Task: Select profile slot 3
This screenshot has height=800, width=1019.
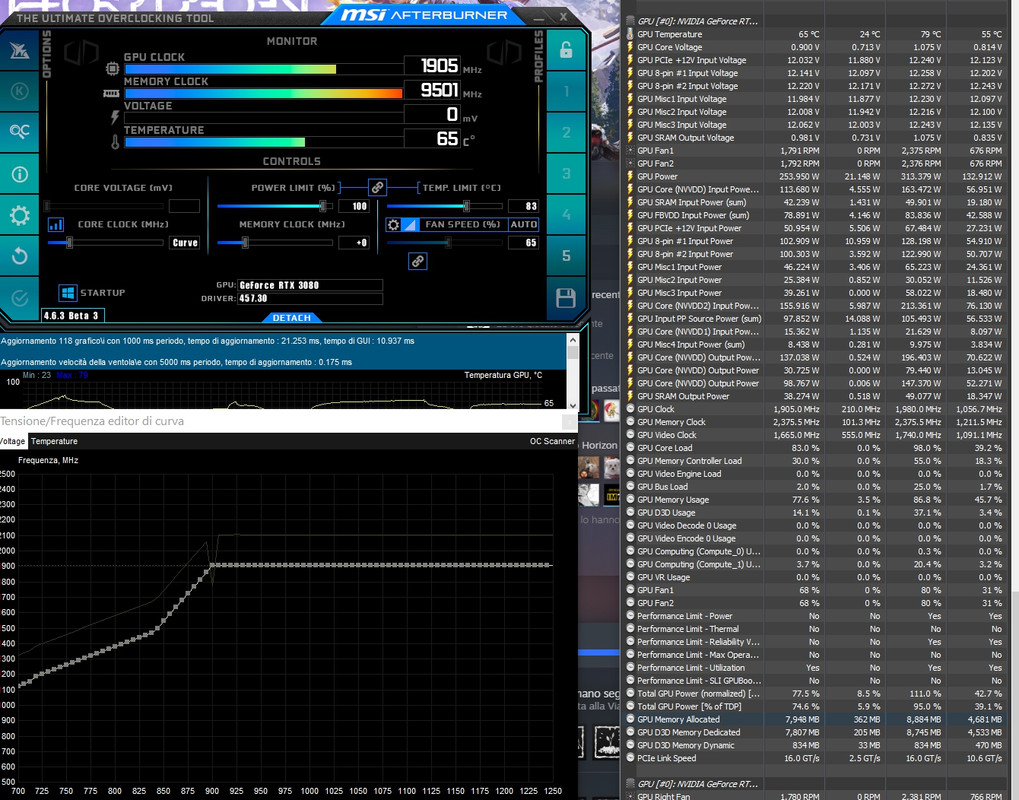Action: pyautogui.click(x=566, y=174)
